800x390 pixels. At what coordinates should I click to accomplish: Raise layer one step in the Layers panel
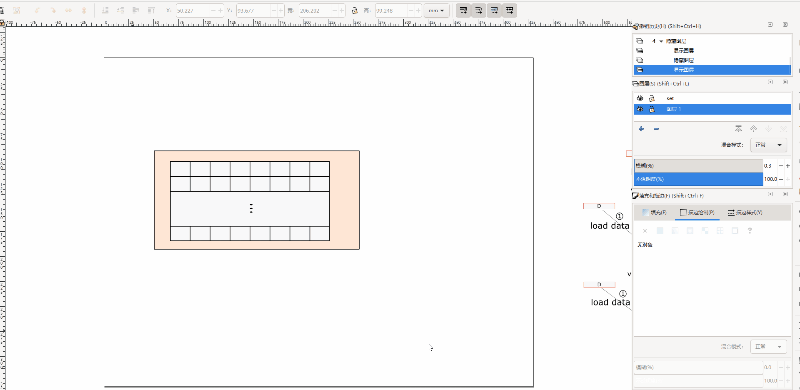pyautogui.click(x=753, y=129)
